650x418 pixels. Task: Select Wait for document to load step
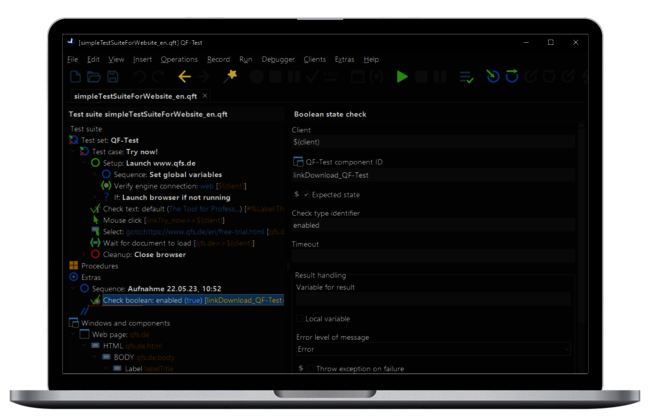(x=145, y=242)
